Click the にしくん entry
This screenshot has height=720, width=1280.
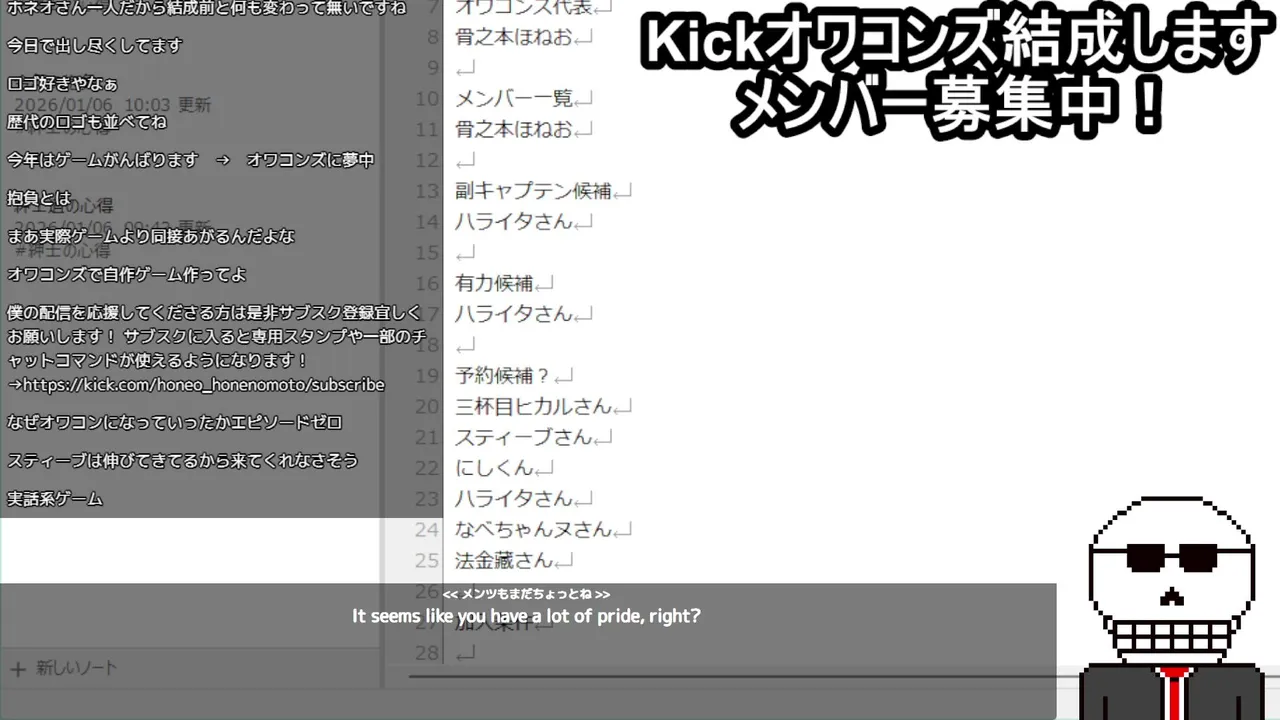click(494, 468)
